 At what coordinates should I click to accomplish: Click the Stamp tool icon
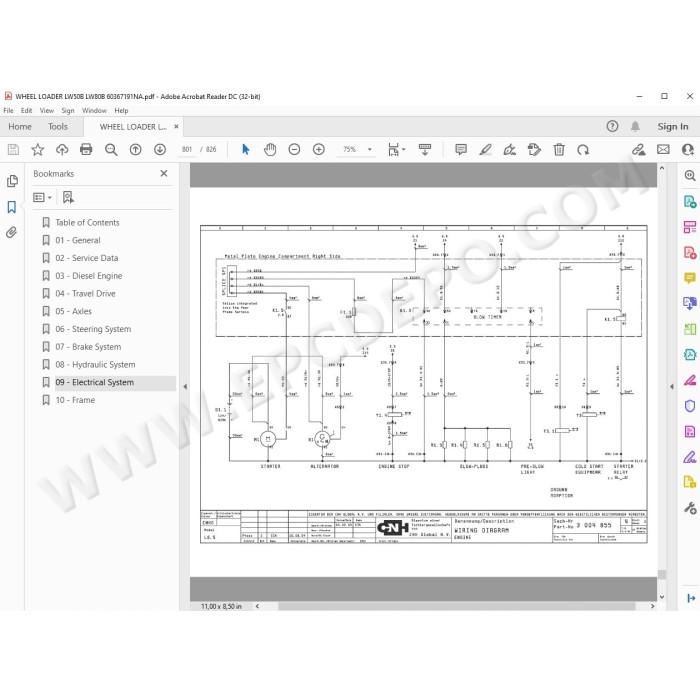click(534, 150)
